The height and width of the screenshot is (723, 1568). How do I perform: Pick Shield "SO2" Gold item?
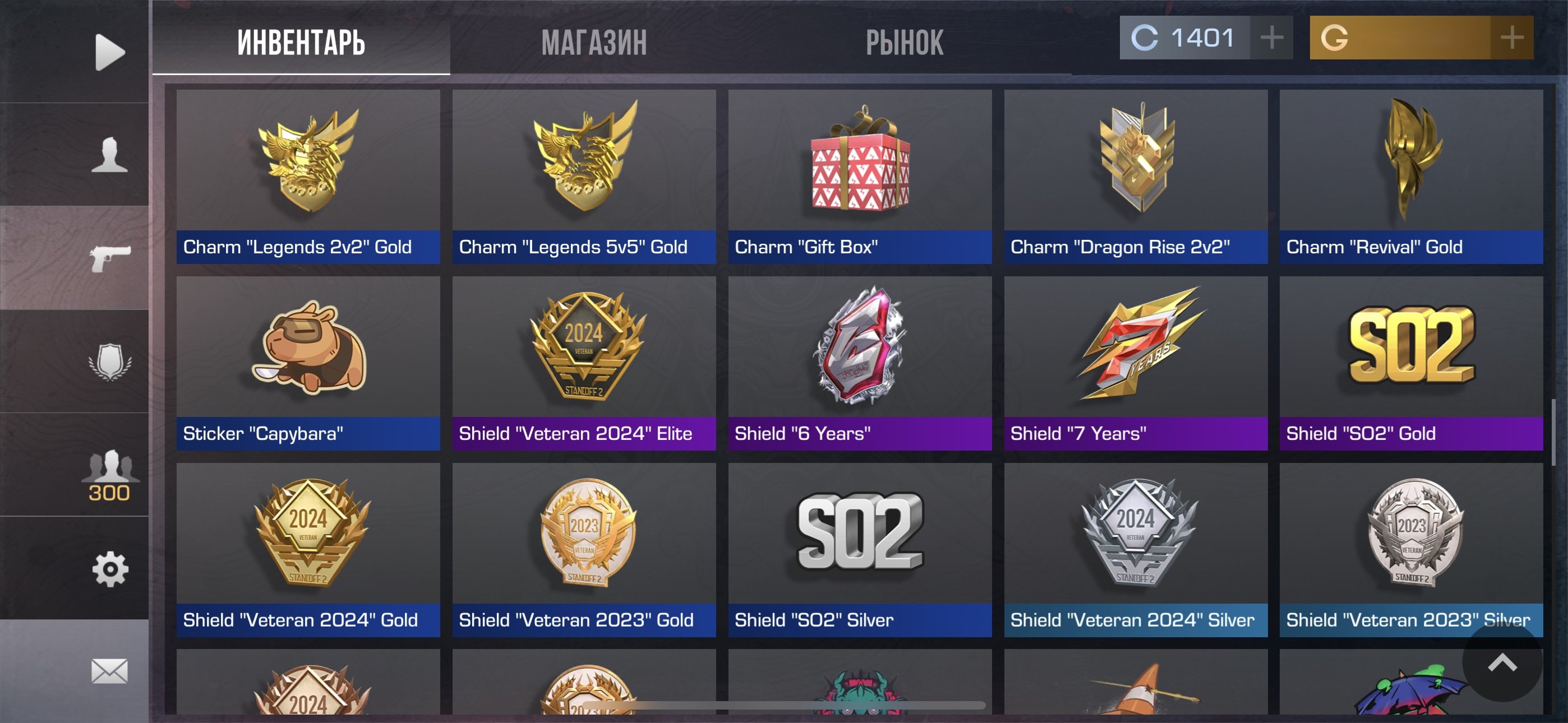1411,363
